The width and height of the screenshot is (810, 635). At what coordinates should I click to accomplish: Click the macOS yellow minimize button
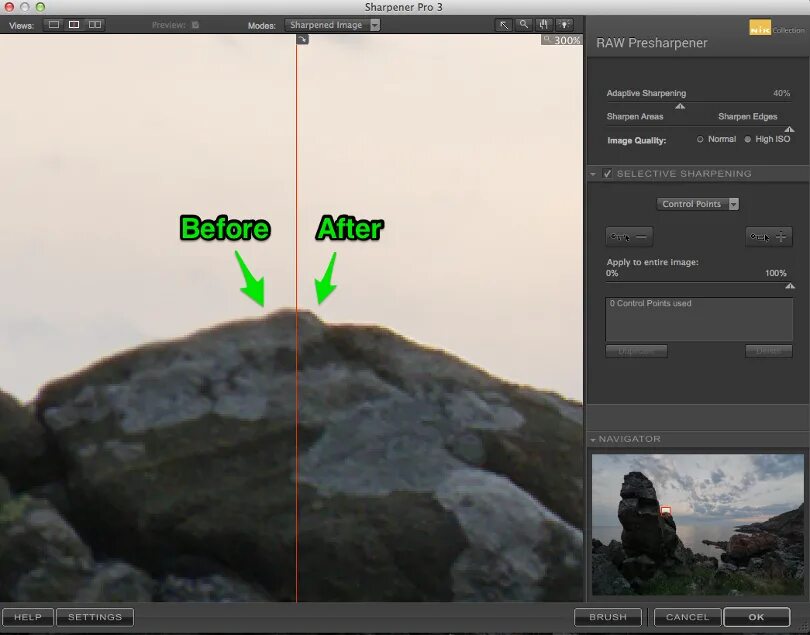tap(25, 7)
